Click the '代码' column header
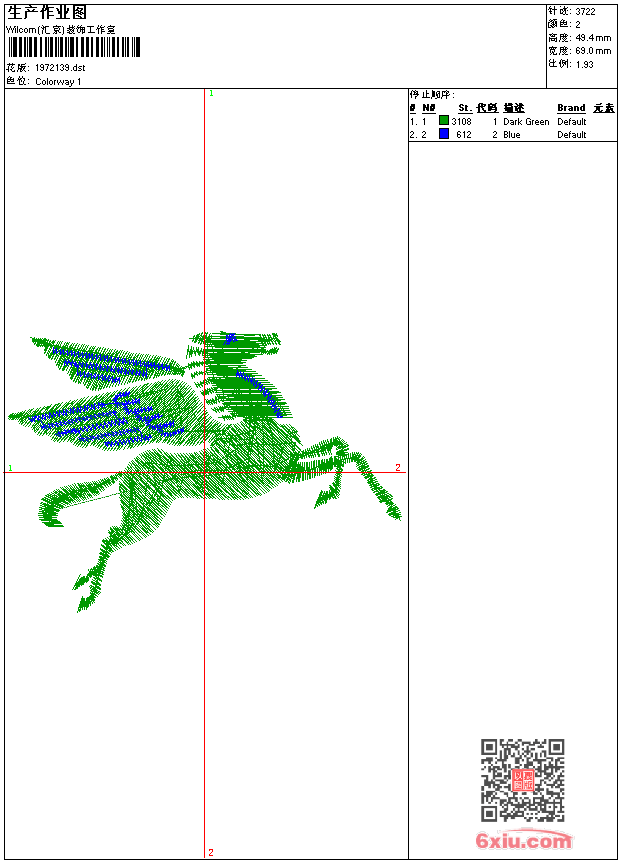620x860 pixels. tap(487, 108)
